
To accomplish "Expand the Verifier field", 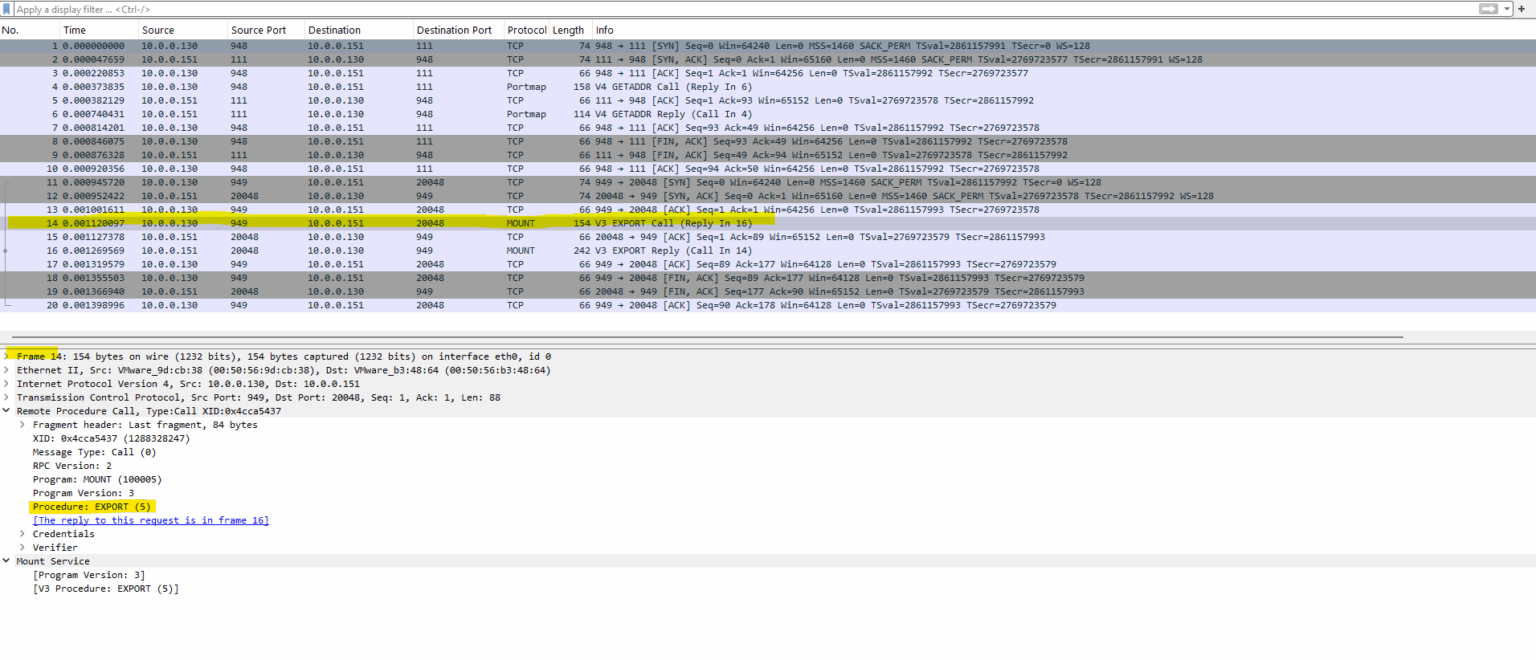I will click(21, 547).
